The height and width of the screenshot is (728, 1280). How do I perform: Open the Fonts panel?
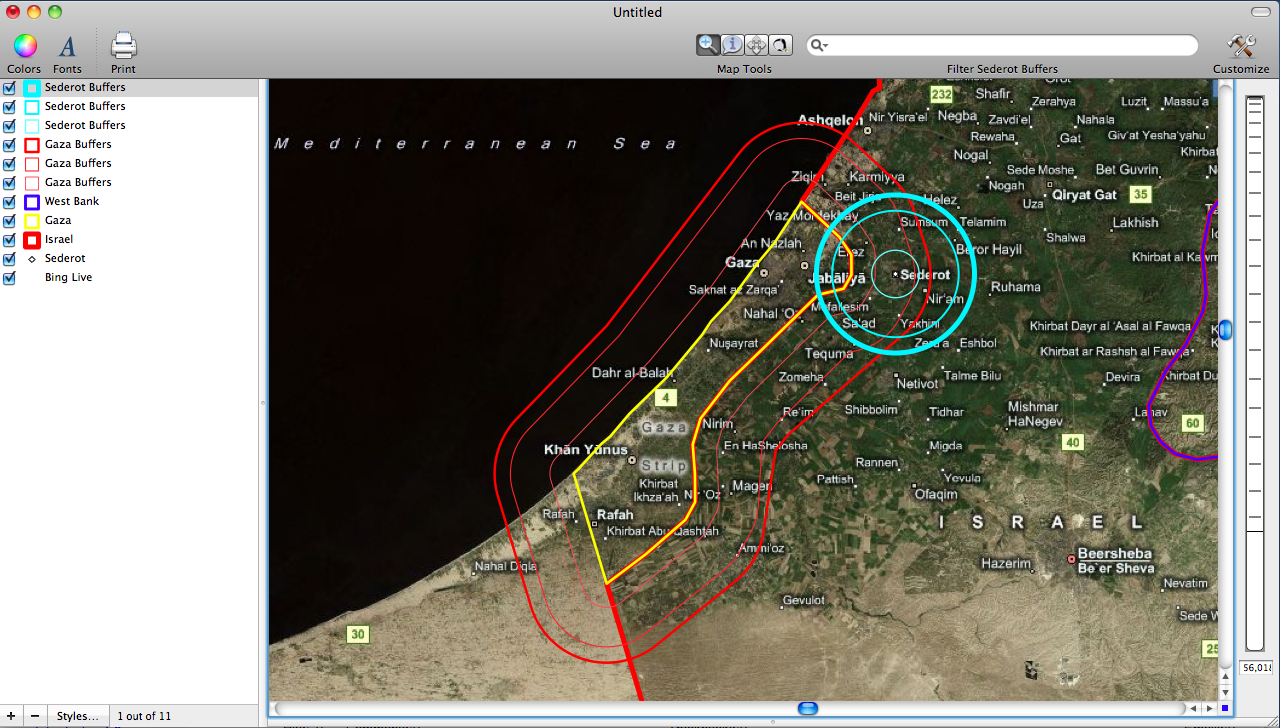[67, 46]
